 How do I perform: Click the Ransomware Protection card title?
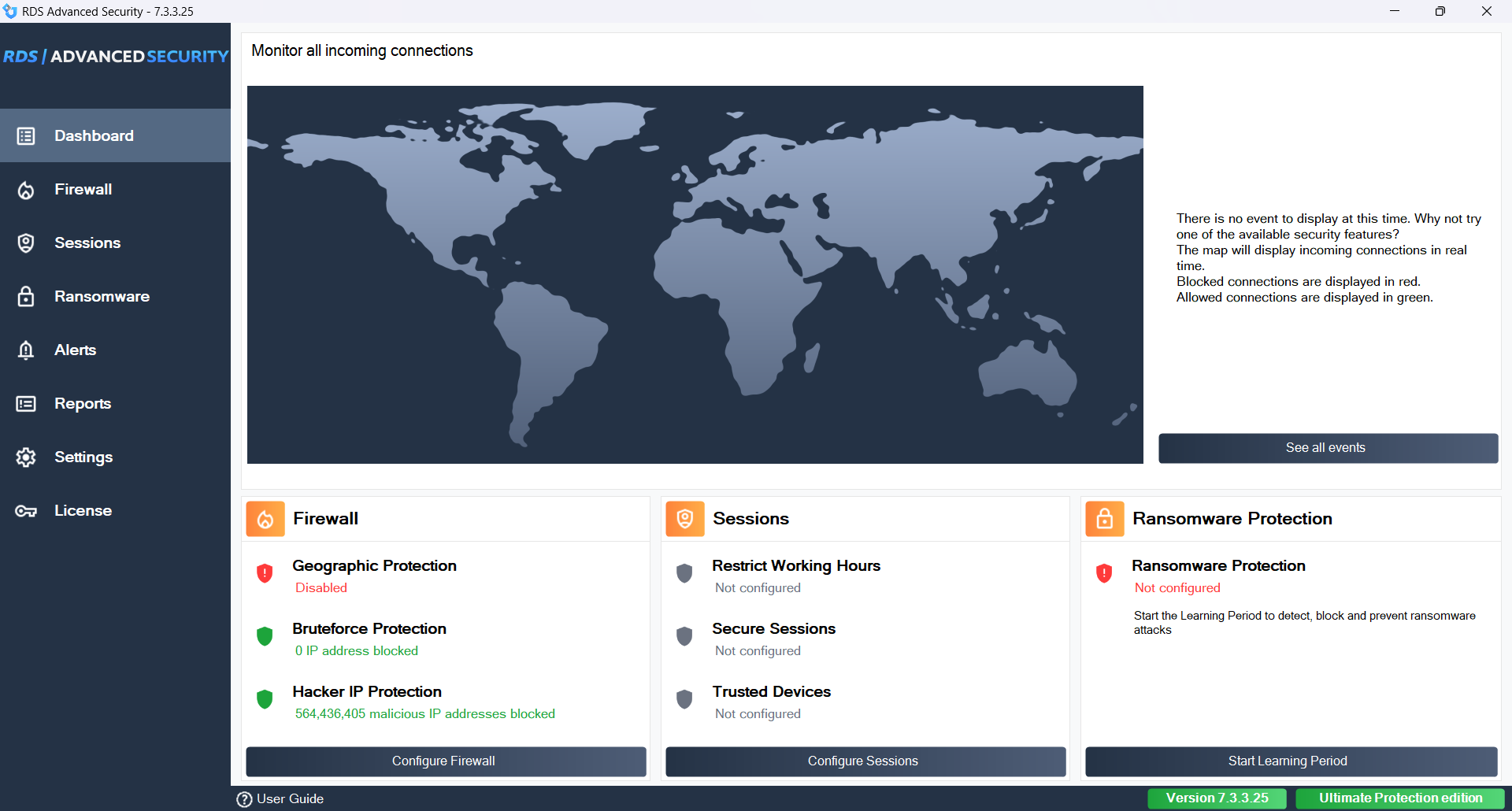tap(1232, 519)
